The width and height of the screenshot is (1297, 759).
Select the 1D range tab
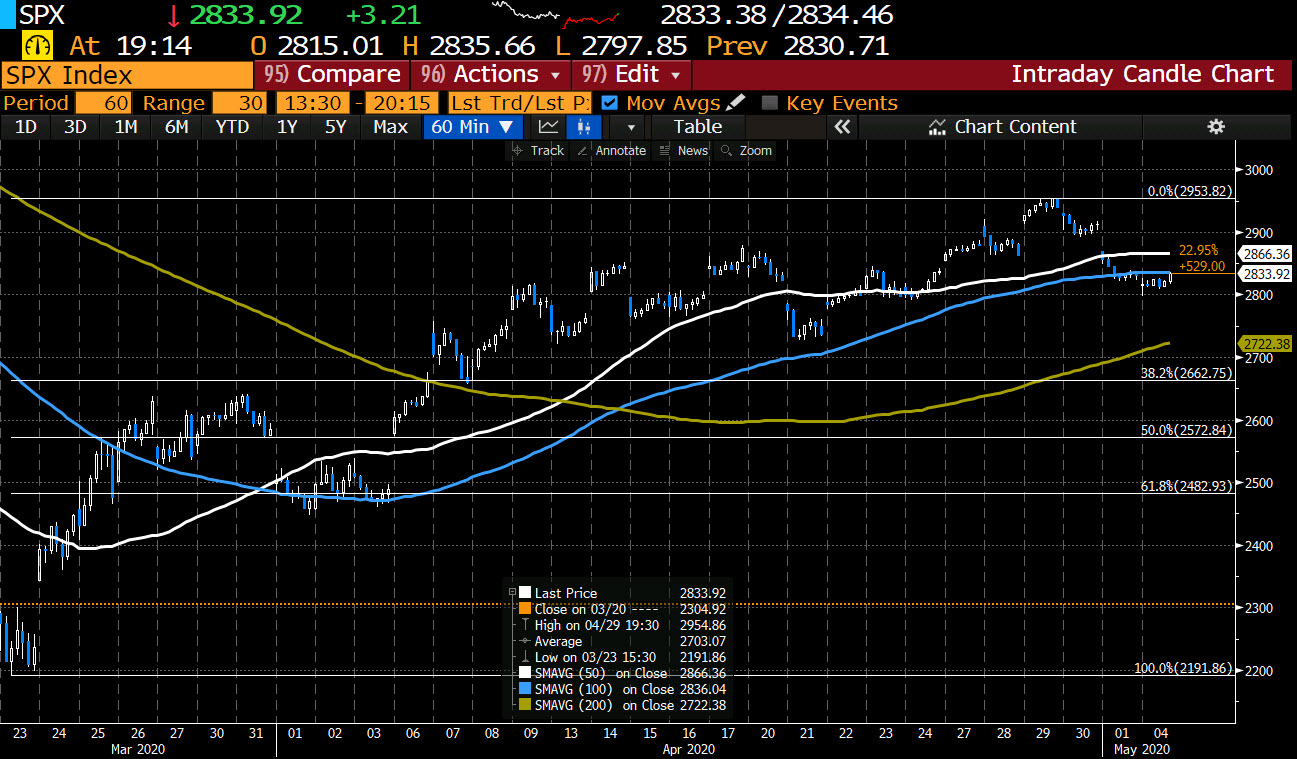(x=25, y=127)
